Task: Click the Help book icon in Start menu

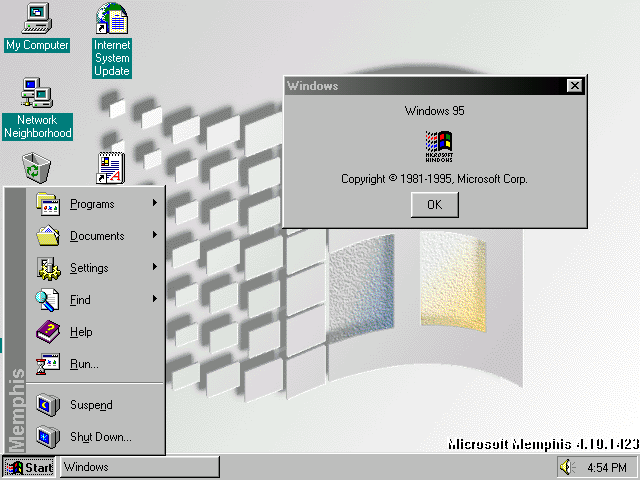Action: point(48,332)
